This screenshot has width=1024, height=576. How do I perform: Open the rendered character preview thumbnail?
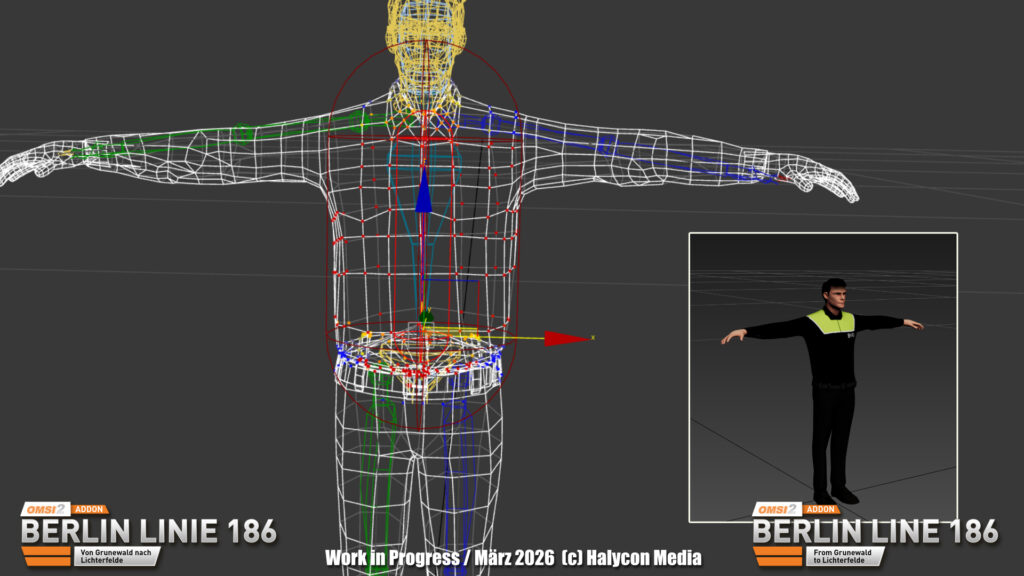tap(822, 377)
